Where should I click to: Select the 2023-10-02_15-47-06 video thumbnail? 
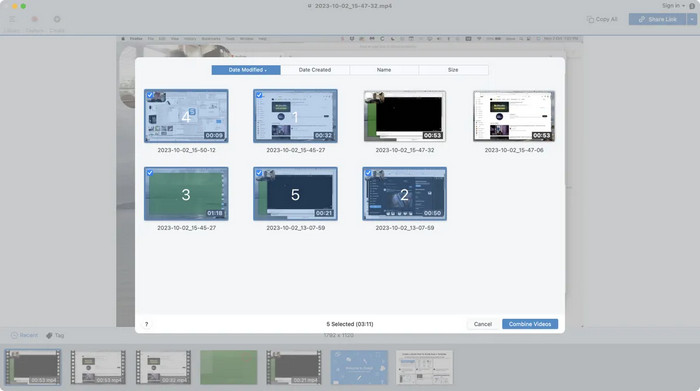514,116
